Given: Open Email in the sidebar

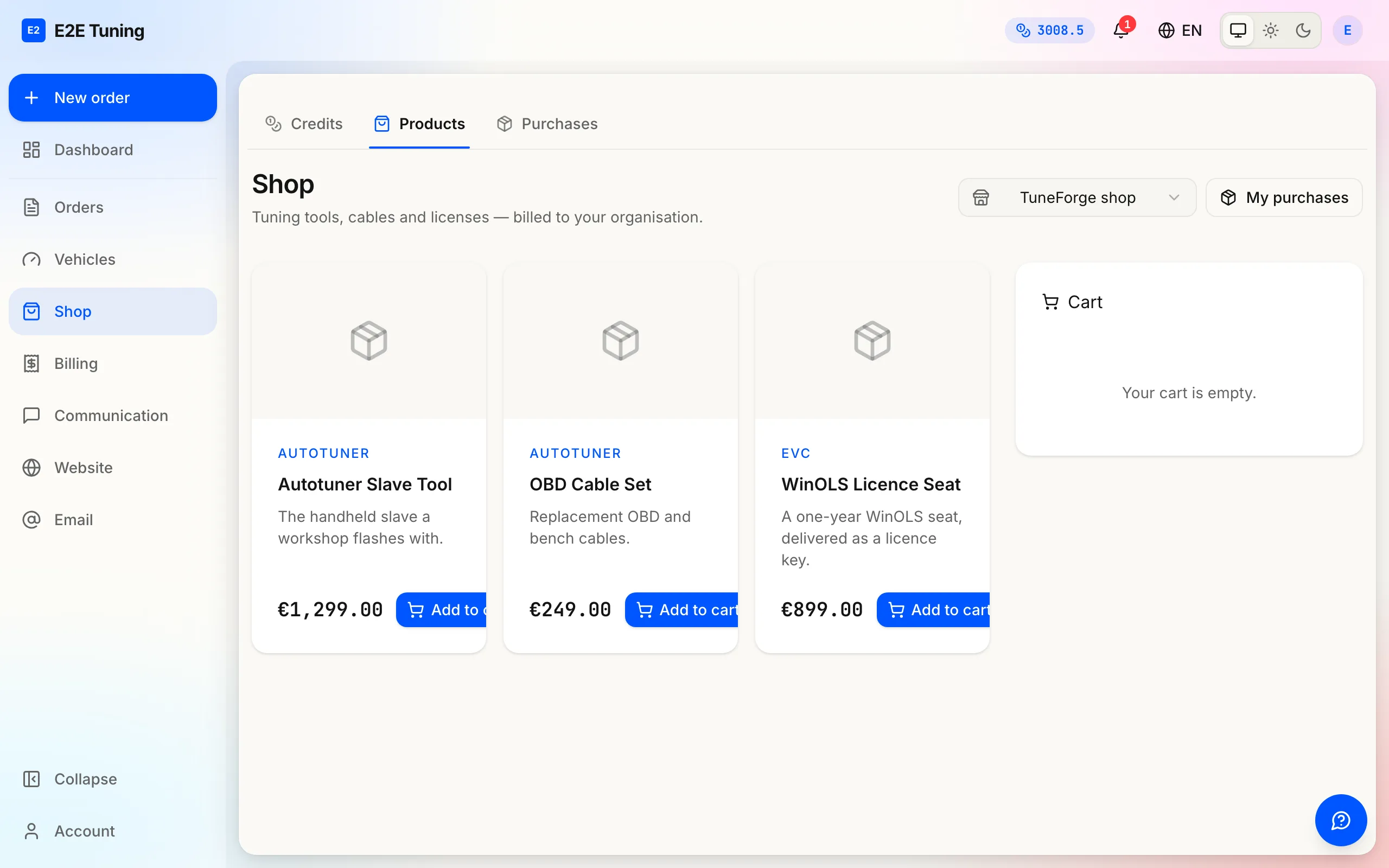Looking at the screenshot, I should click(x=112, y=520).
